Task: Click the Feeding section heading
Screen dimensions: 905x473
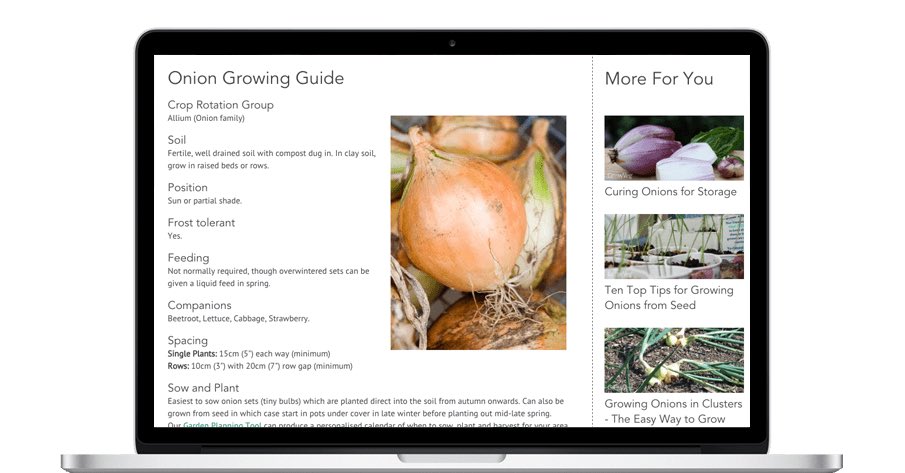Action: 188,258
